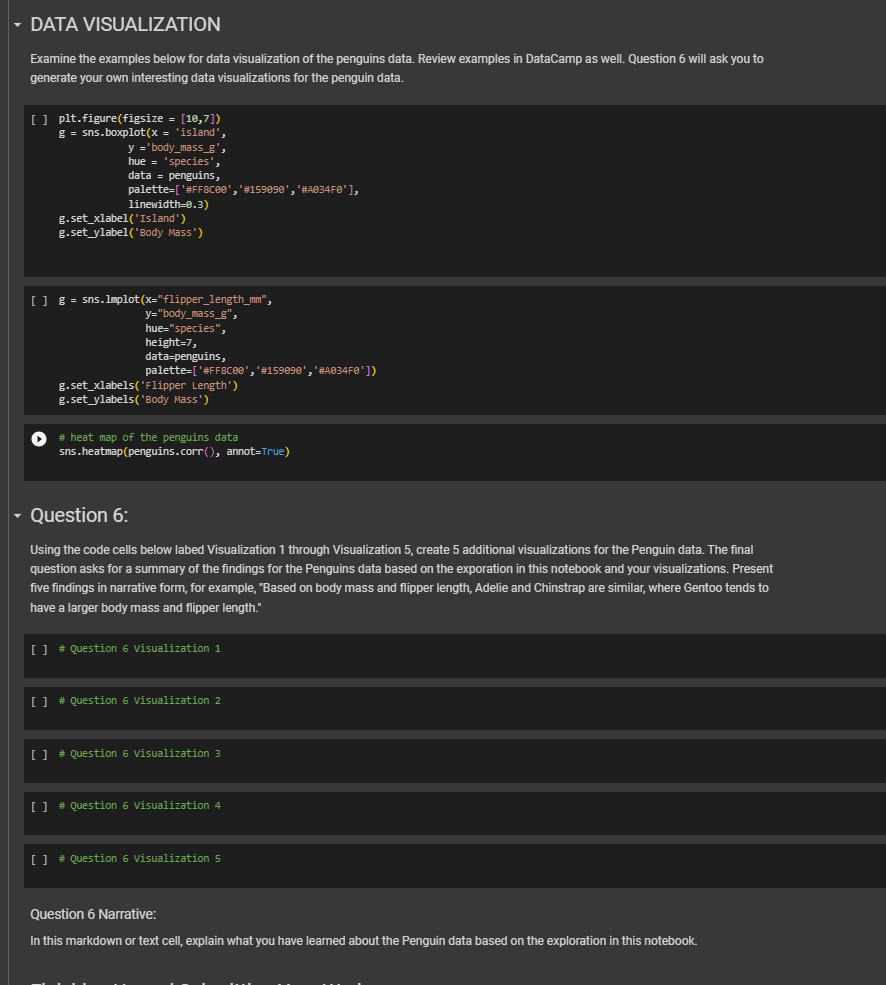Click g.set_ylabel('Body Mass') line
The height and width of the screenshot is (985, 886).
pyautogui.click(x=131, y=232)
